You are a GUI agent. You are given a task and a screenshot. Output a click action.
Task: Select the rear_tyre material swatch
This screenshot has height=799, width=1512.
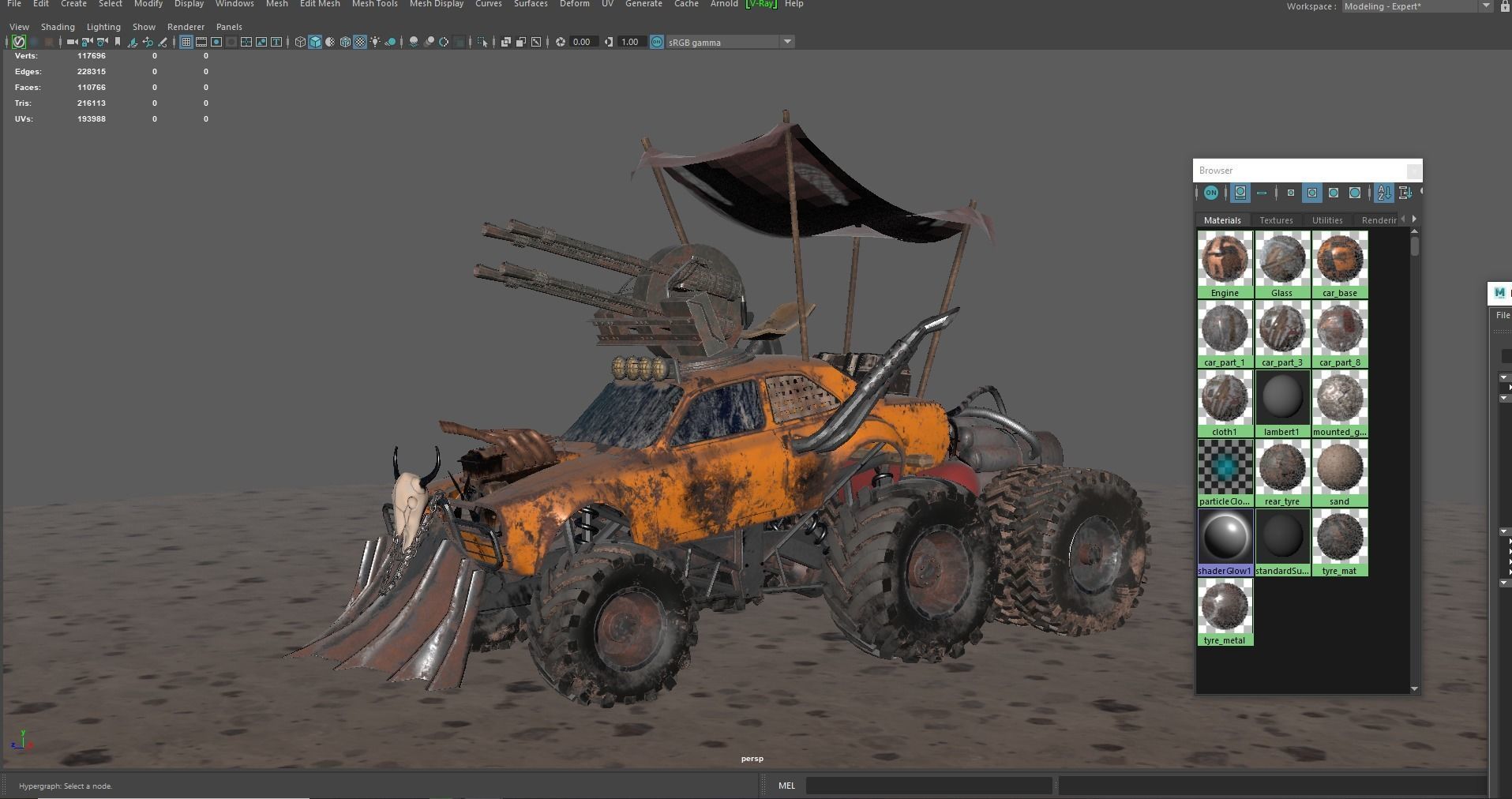click(1282, 473)
